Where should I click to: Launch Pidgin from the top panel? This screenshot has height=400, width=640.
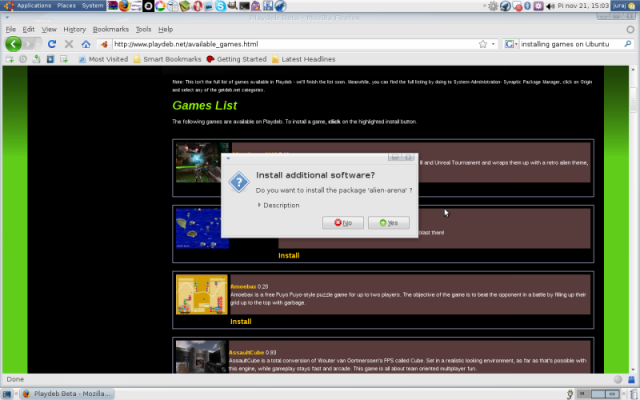pos(256,6)
